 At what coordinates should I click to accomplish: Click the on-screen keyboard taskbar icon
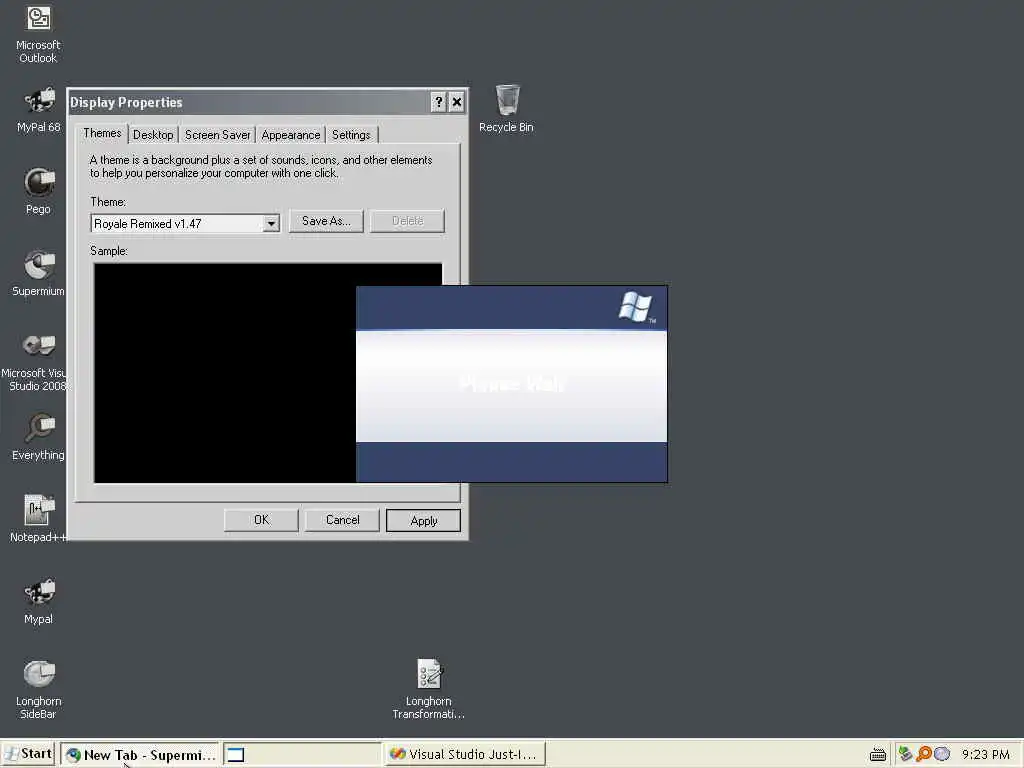point(878,755)
